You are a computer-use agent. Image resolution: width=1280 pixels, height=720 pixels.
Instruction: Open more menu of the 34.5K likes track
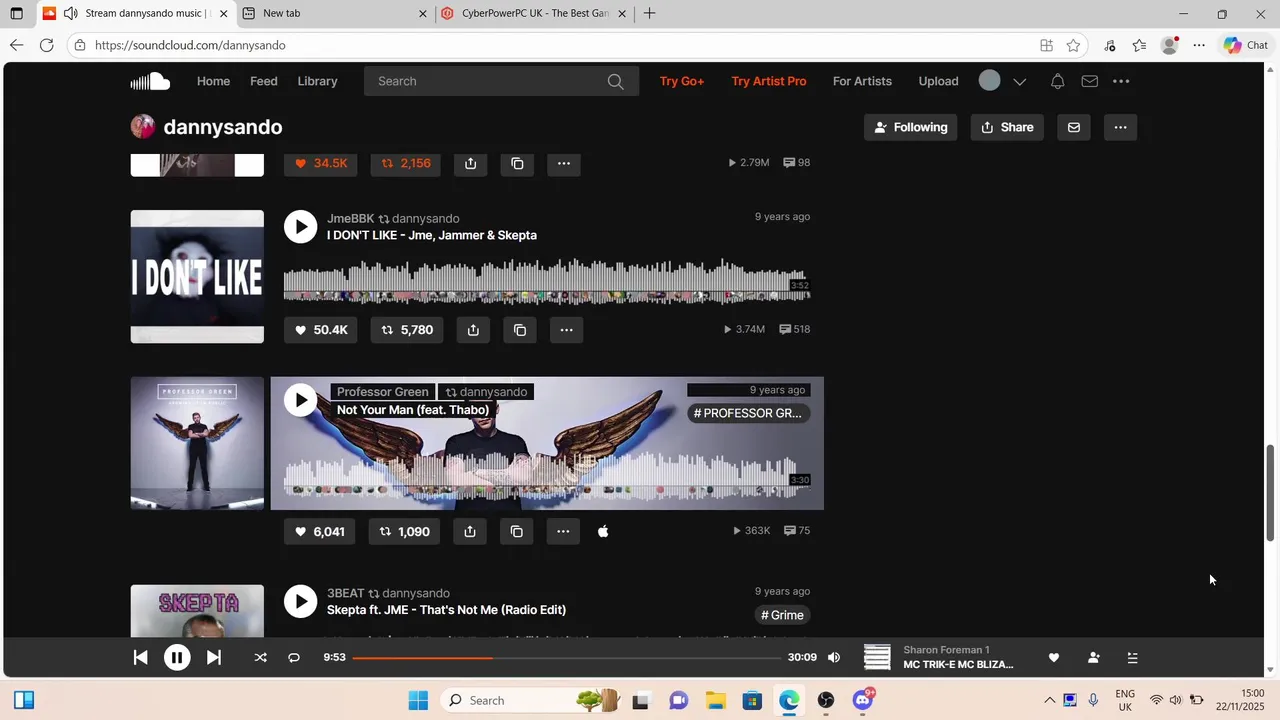pyautogui.click(x=564, y=163)
